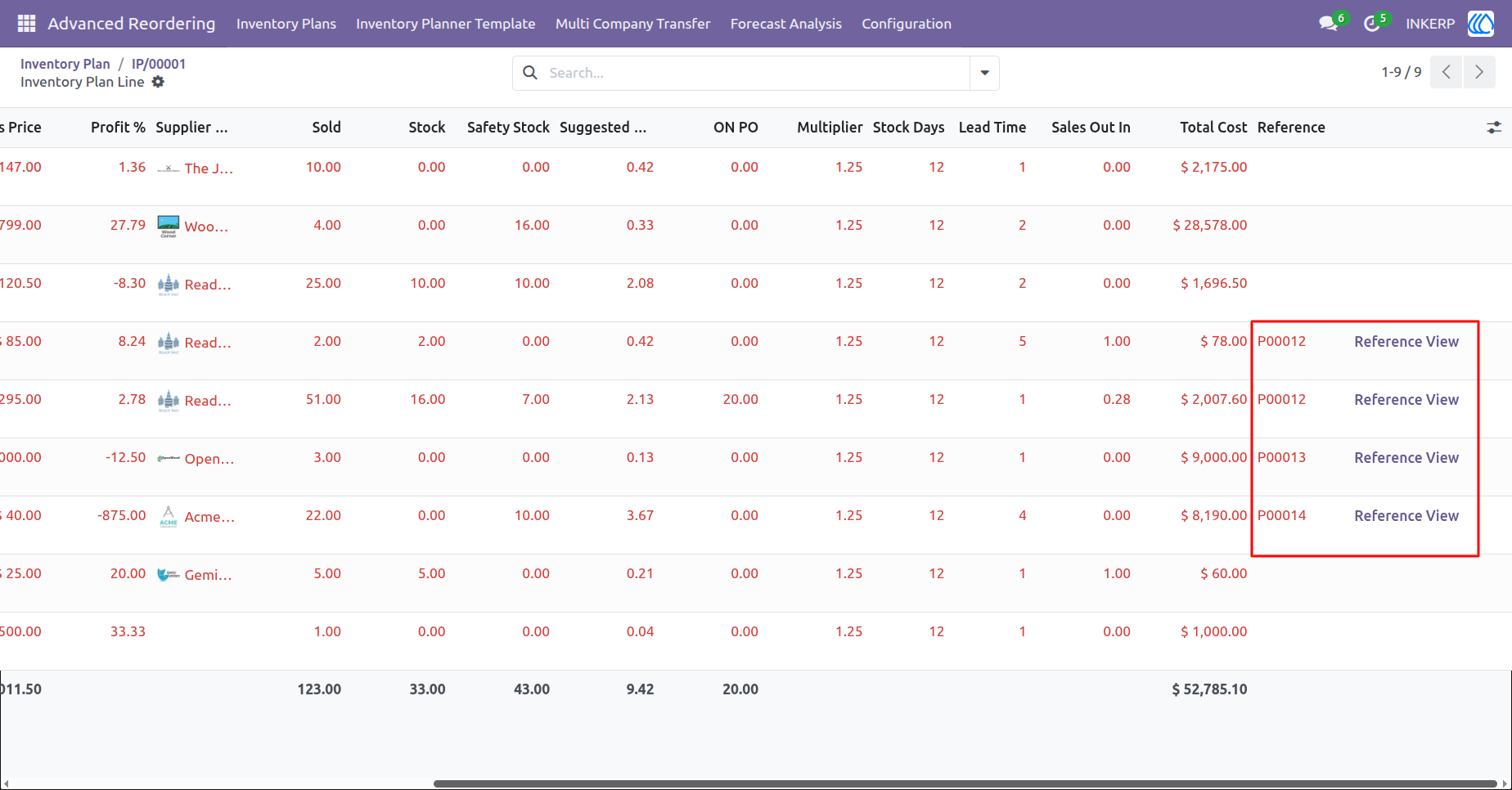Click the Woo... supplier logo icon
1512x790 pixels.
169,227
